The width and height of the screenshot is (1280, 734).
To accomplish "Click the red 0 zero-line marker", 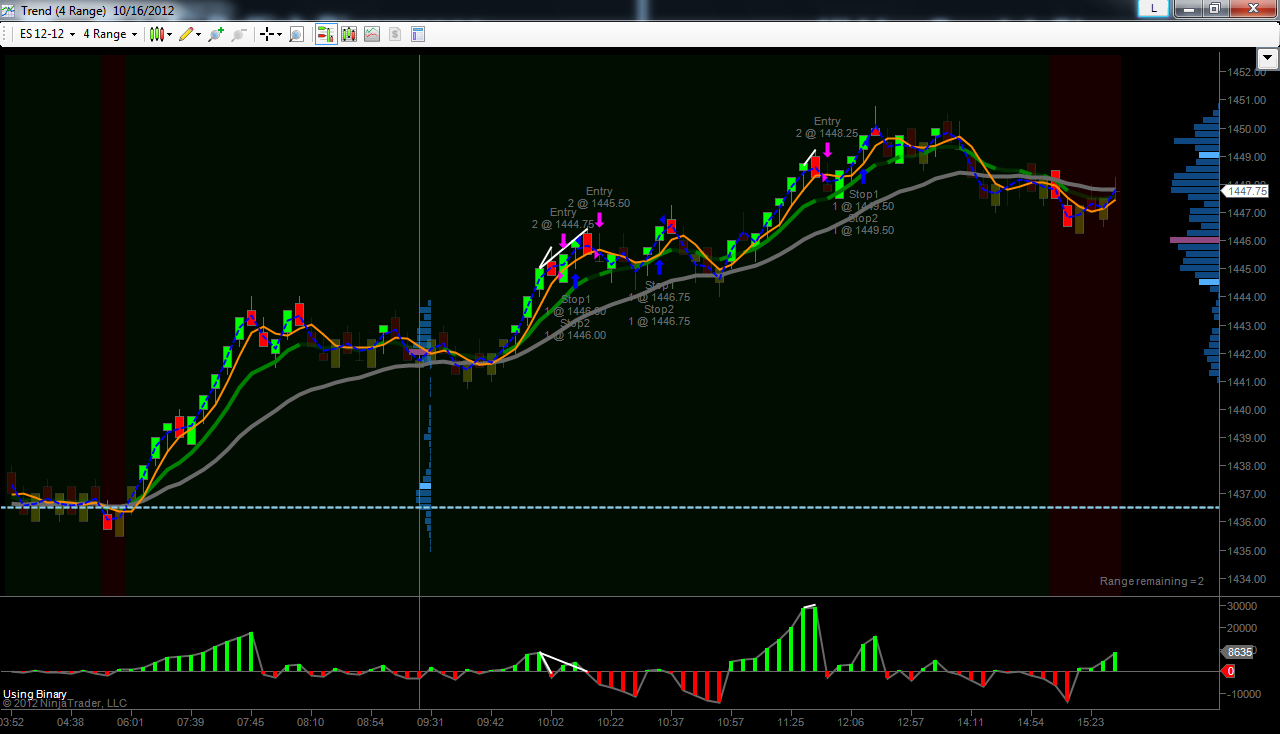I will coord(1230,671).
